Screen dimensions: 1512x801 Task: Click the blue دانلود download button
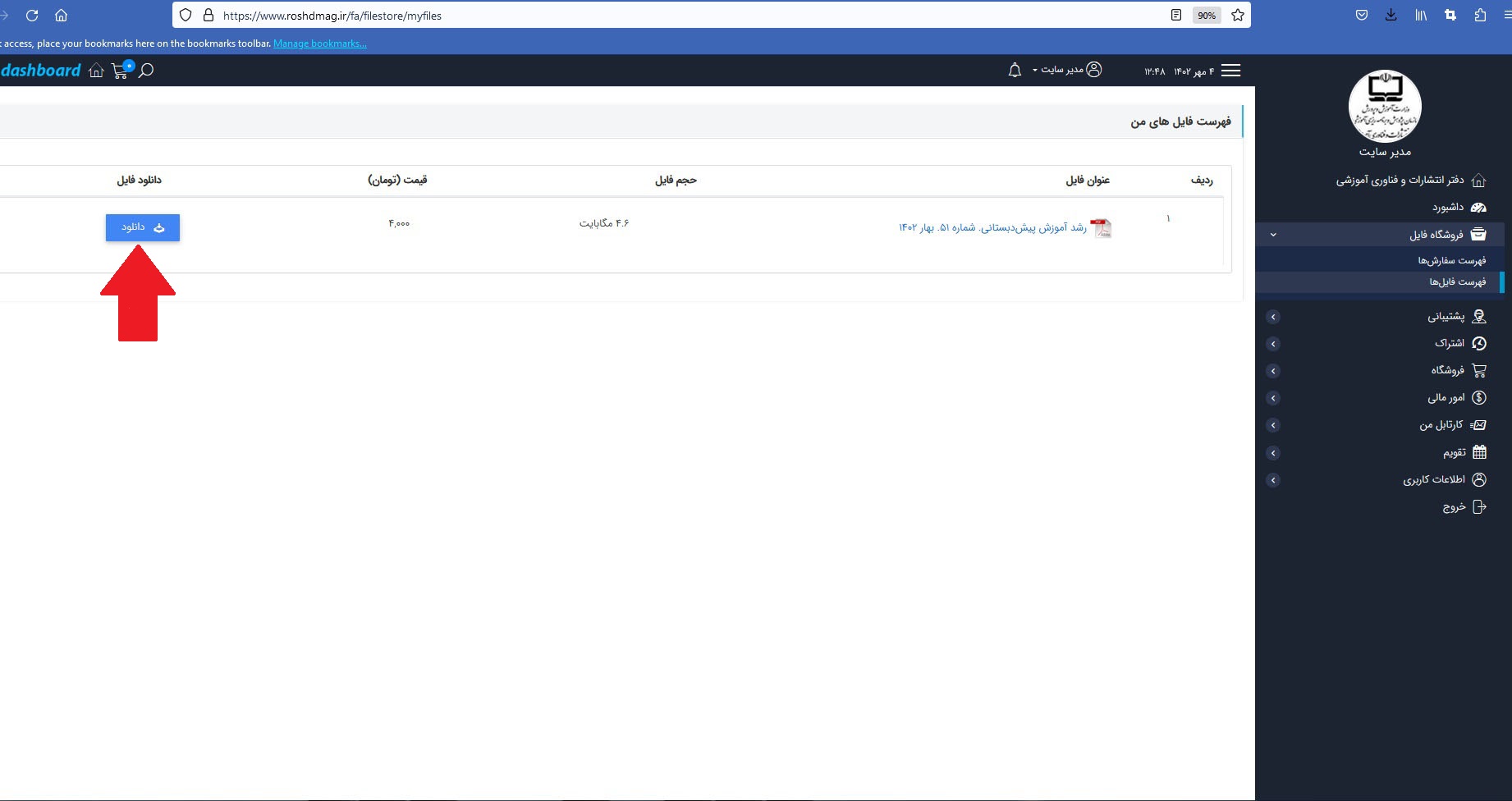point(143,227)
